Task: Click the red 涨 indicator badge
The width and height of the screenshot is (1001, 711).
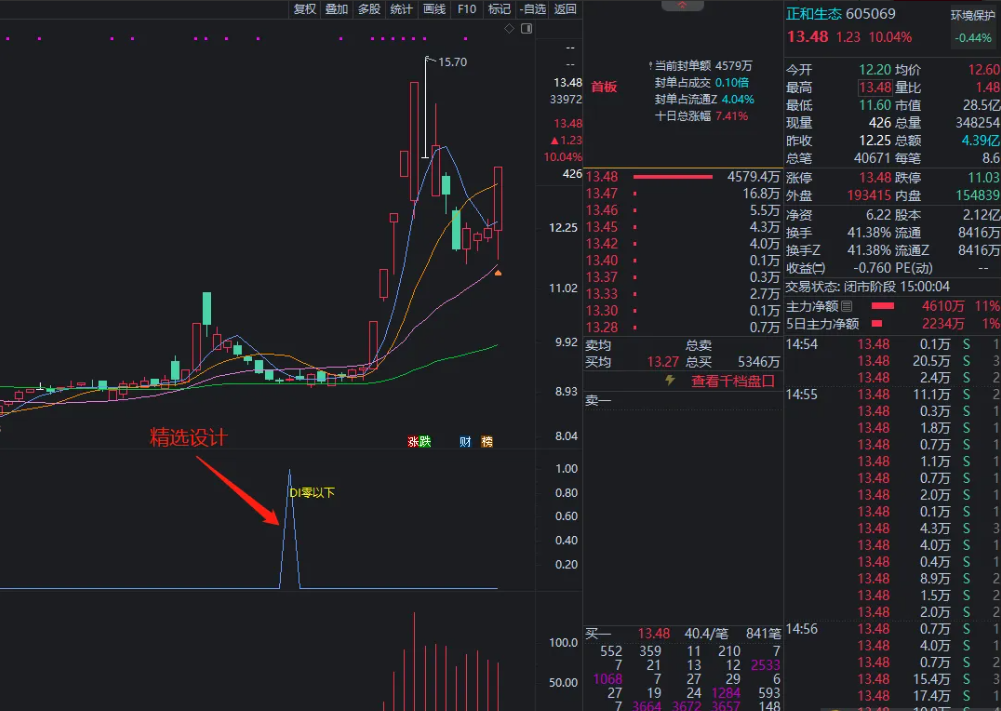Action: (412, 441)
